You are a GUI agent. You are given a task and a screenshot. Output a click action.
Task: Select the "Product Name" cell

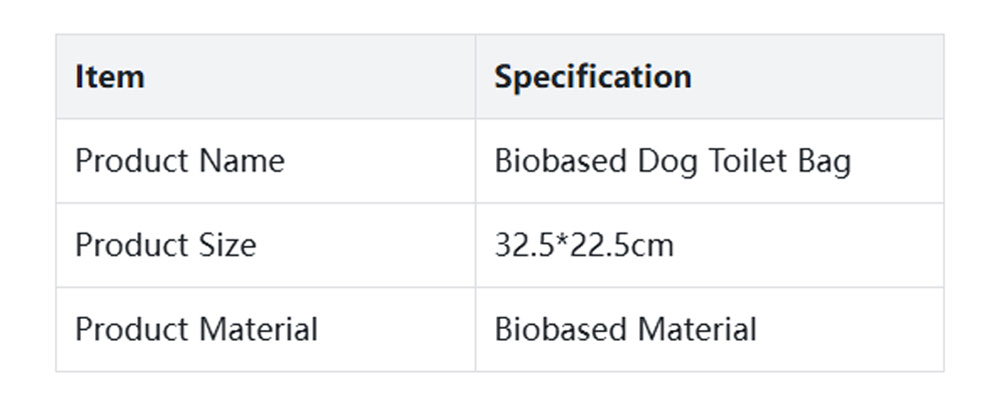point(180,161)
